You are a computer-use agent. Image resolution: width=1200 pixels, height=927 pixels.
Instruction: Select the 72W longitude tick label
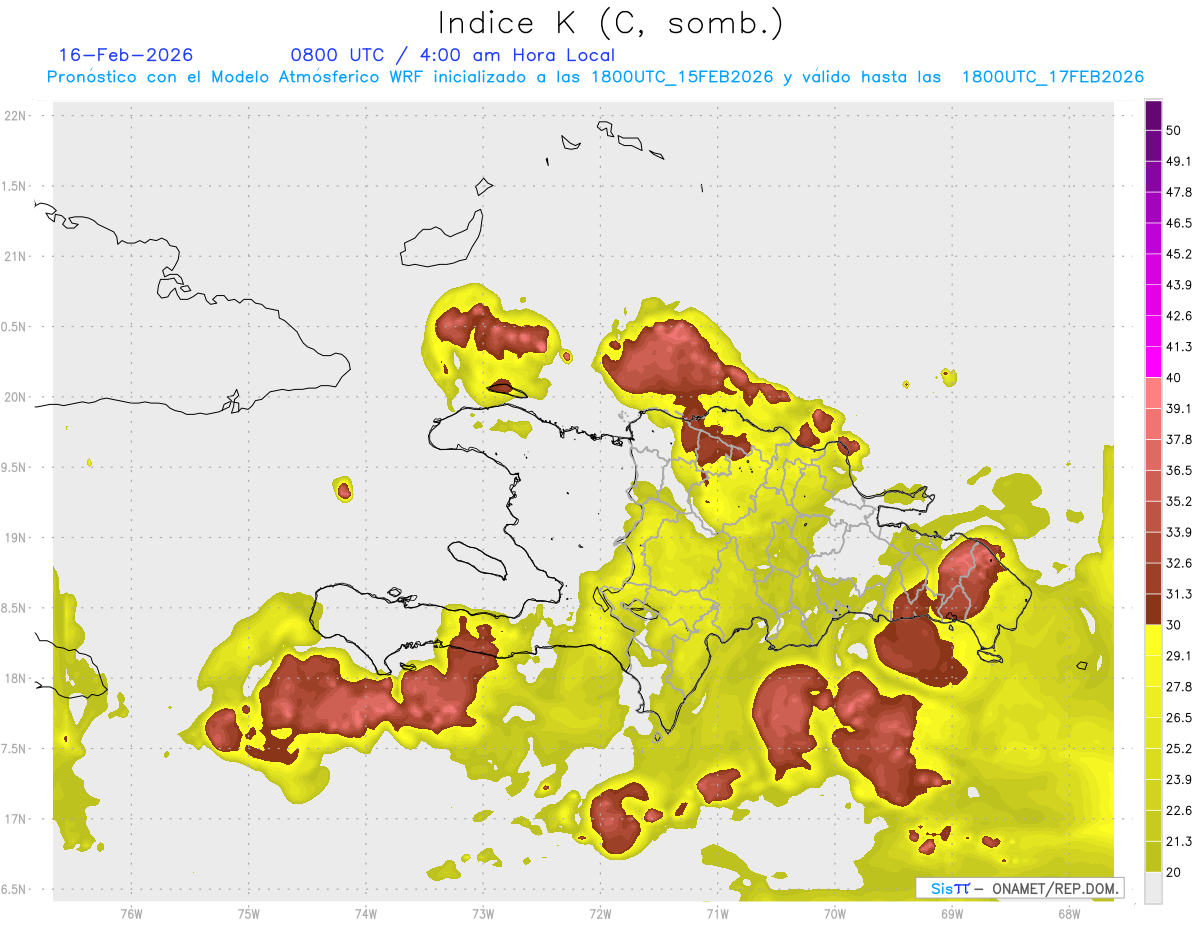click(x=600, y=913)
